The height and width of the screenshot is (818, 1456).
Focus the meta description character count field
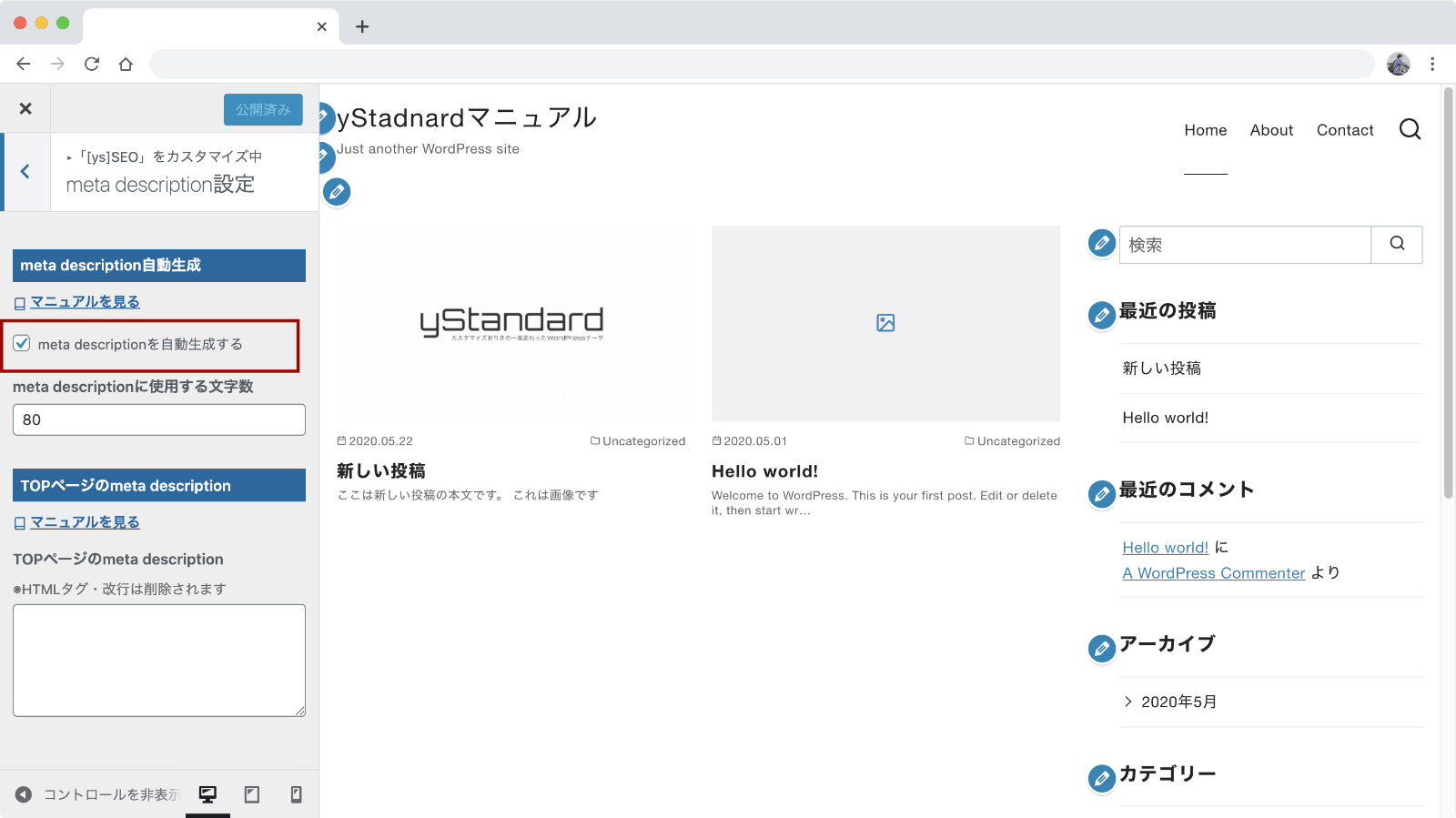point(159,419)
